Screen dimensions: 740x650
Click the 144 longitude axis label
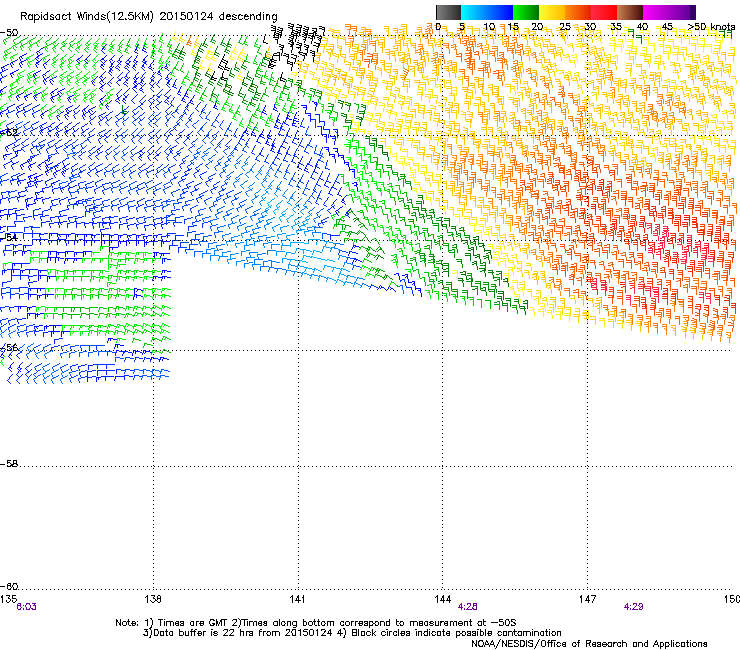(442, 599)
